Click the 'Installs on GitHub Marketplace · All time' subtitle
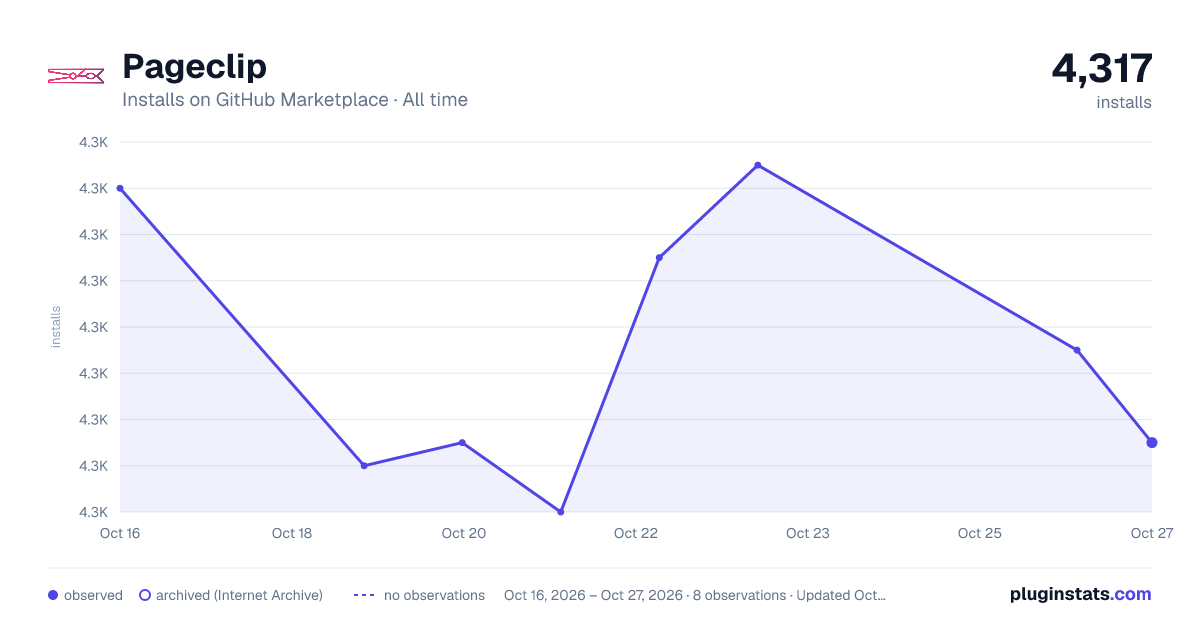This screenshot has height=630, width=1200. pos(295,100)
